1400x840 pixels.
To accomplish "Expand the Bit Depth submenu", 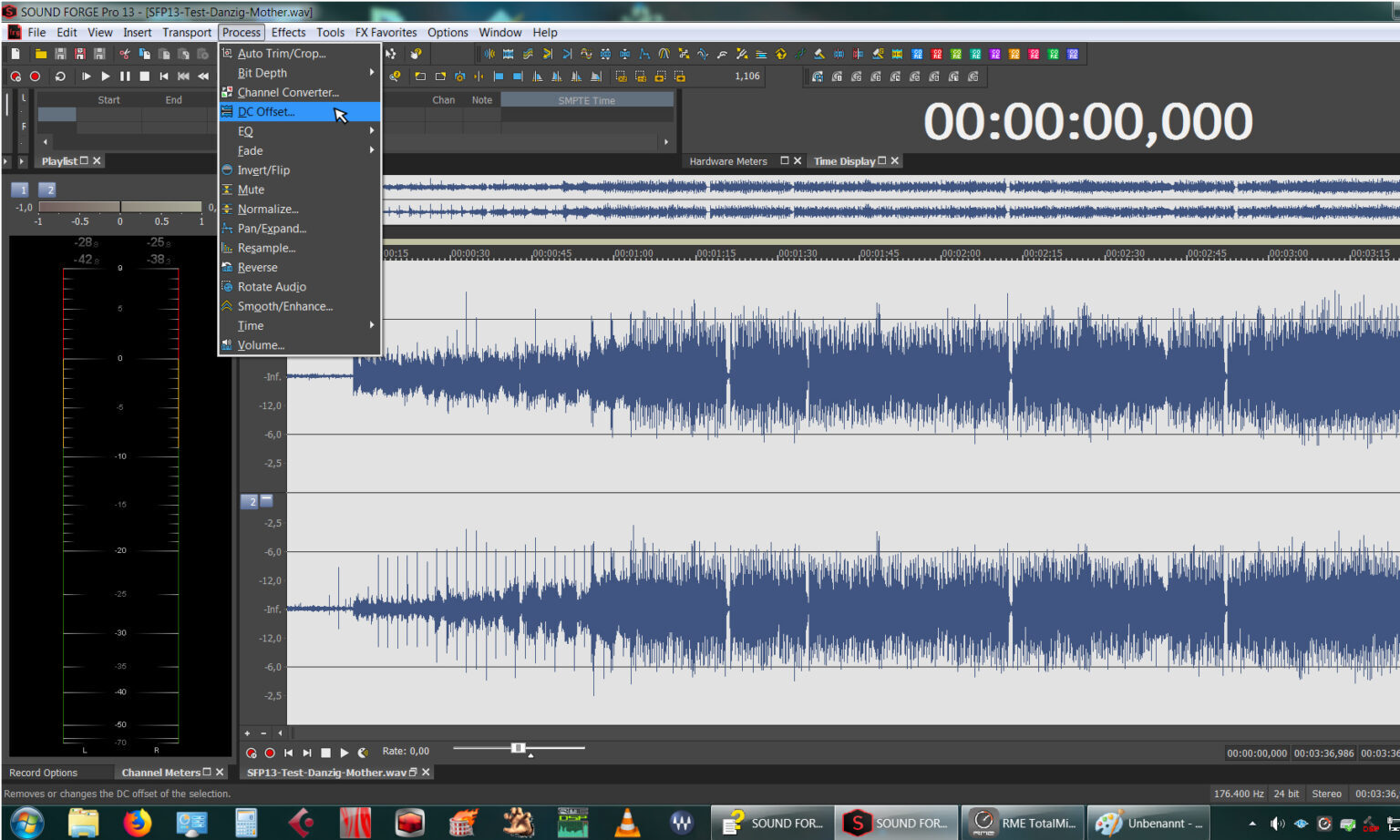I will pos(299,73).
